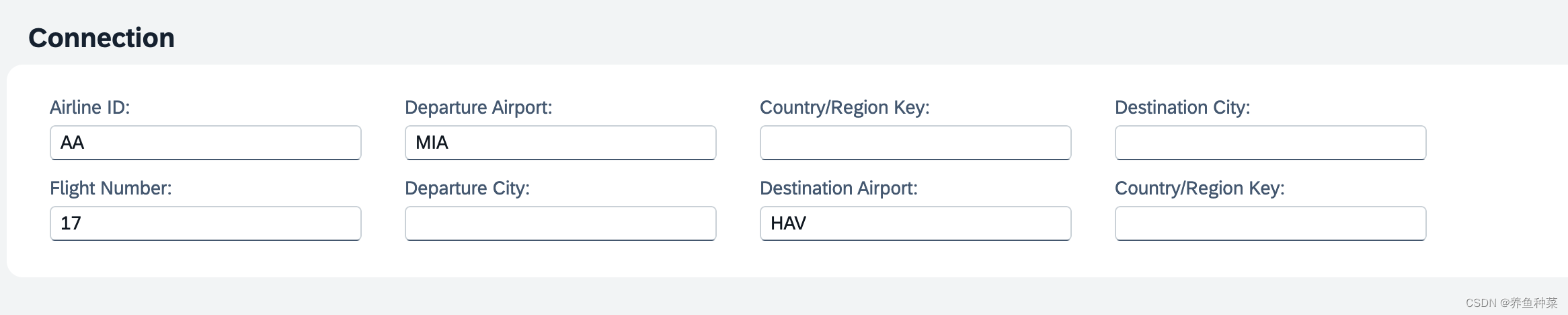Image resolution: width=1568 pixels, height=315 pixels.
Task: Click the "Destination Airport:" label
Action: 838,188
